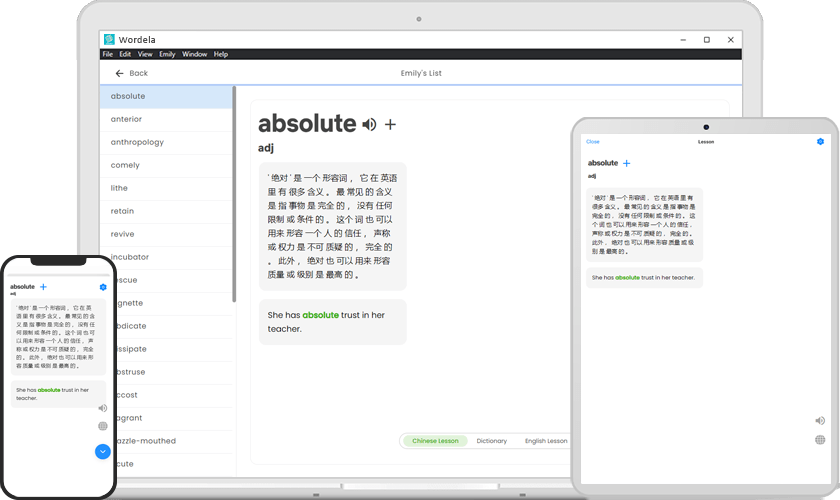The image size is (840, 500).
Task: Tap the phone globe icon
Action: click(103, 426)
